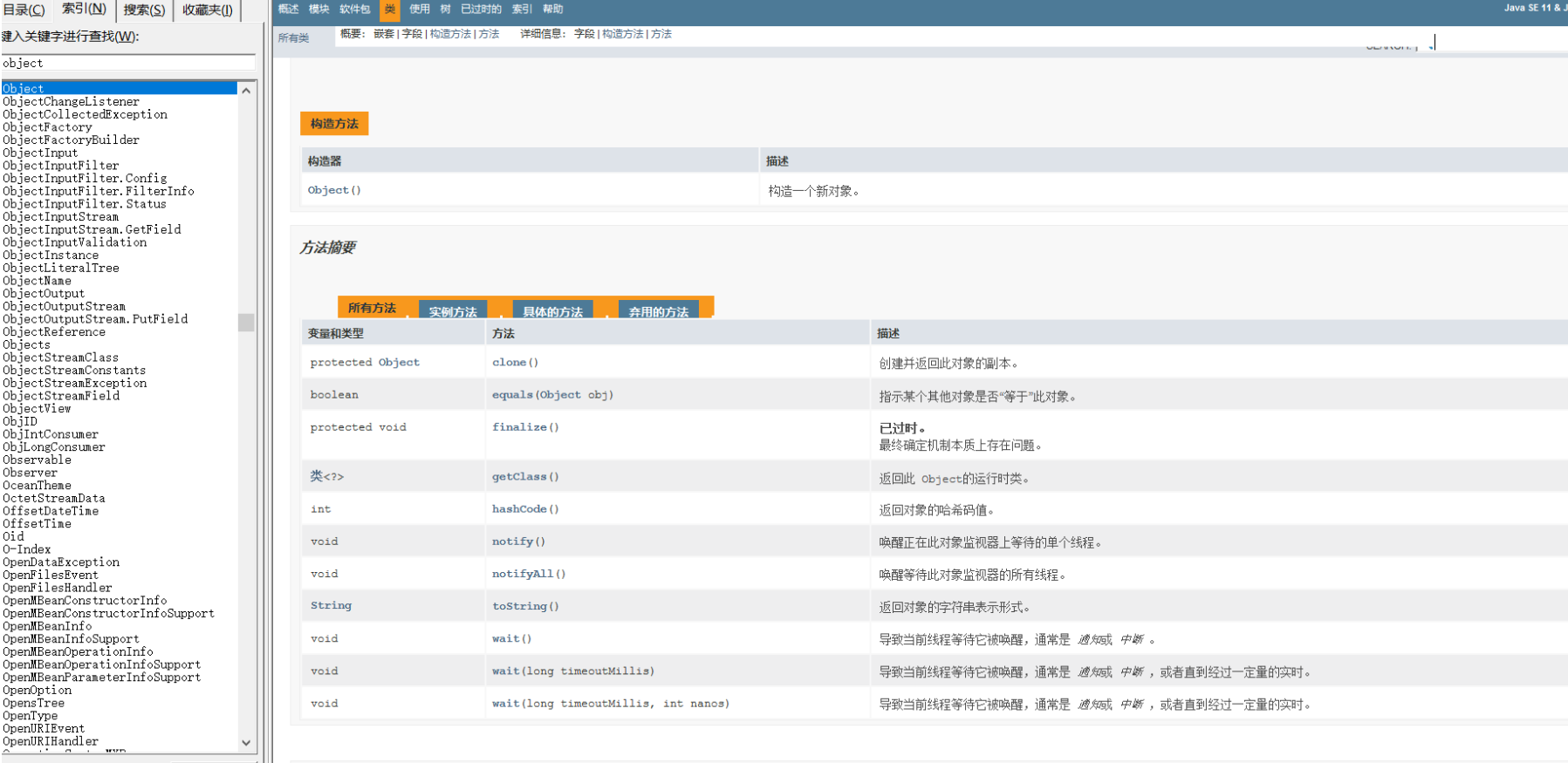Viewport: 1568px width, 763px height.
Task: Select Objects entry in index list
Action: pos(26,344)
